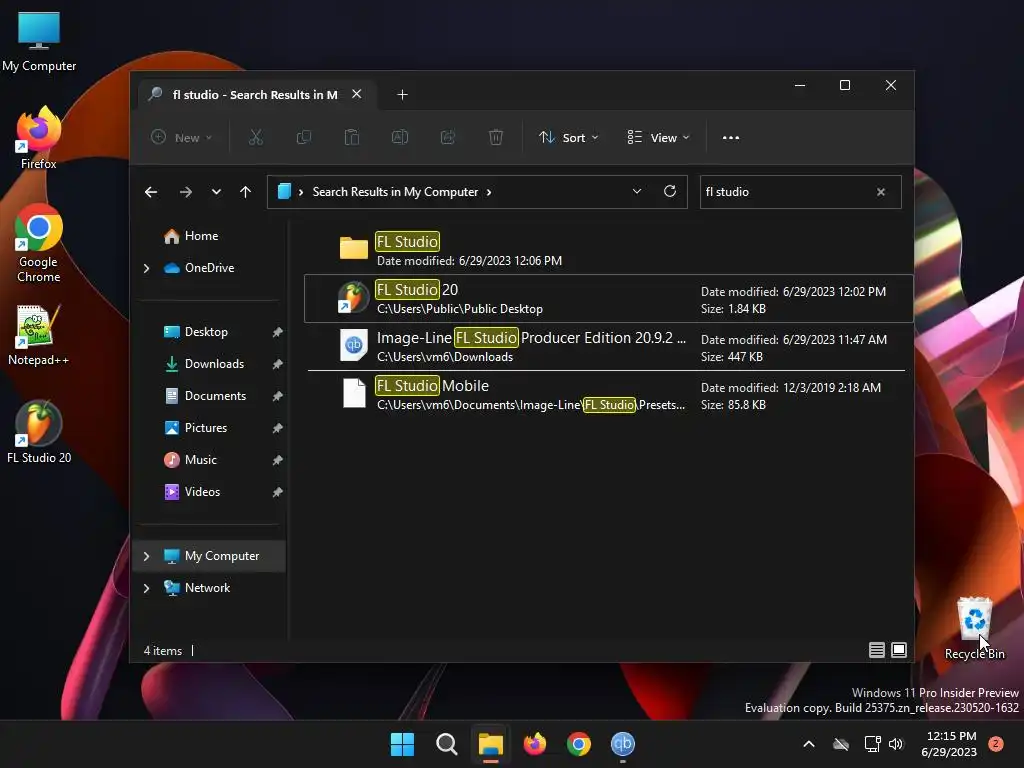Select the fl studio search results tab
This screenshot has height=768, width=1024.
pos(255,95)
